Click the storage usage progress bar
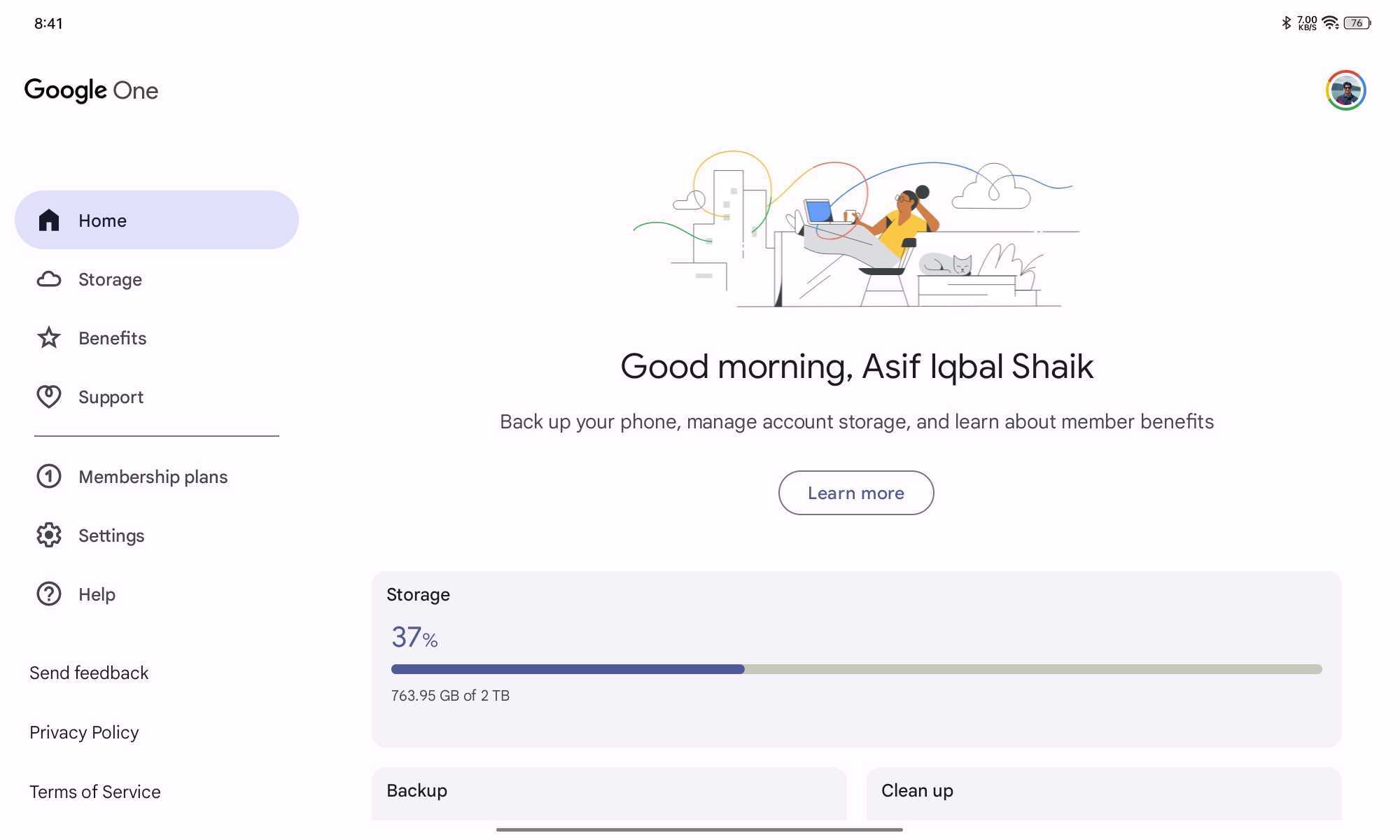This screenshot has width=1400, height=840. (x=856, y=669)
